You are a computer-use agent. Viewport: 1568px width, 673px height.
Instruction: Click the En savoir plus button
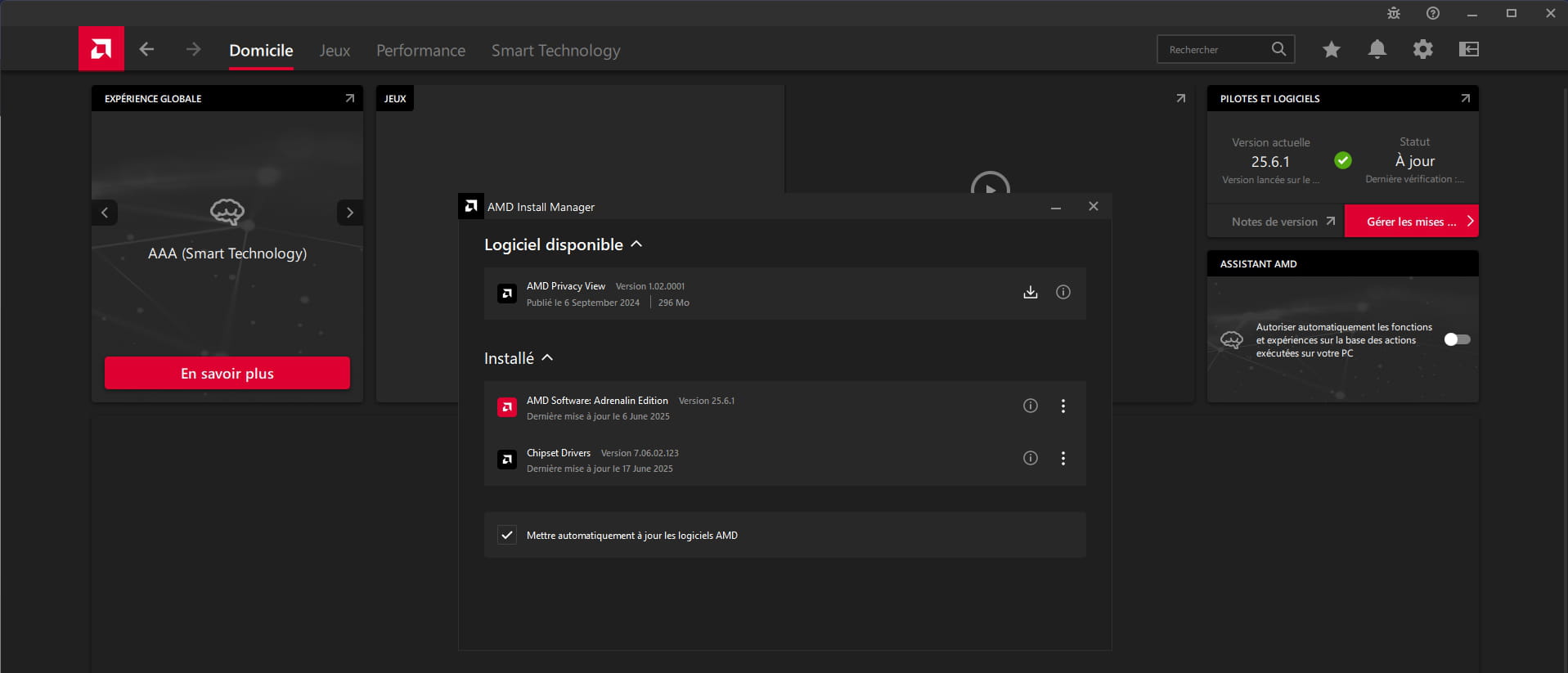[227, 373]
